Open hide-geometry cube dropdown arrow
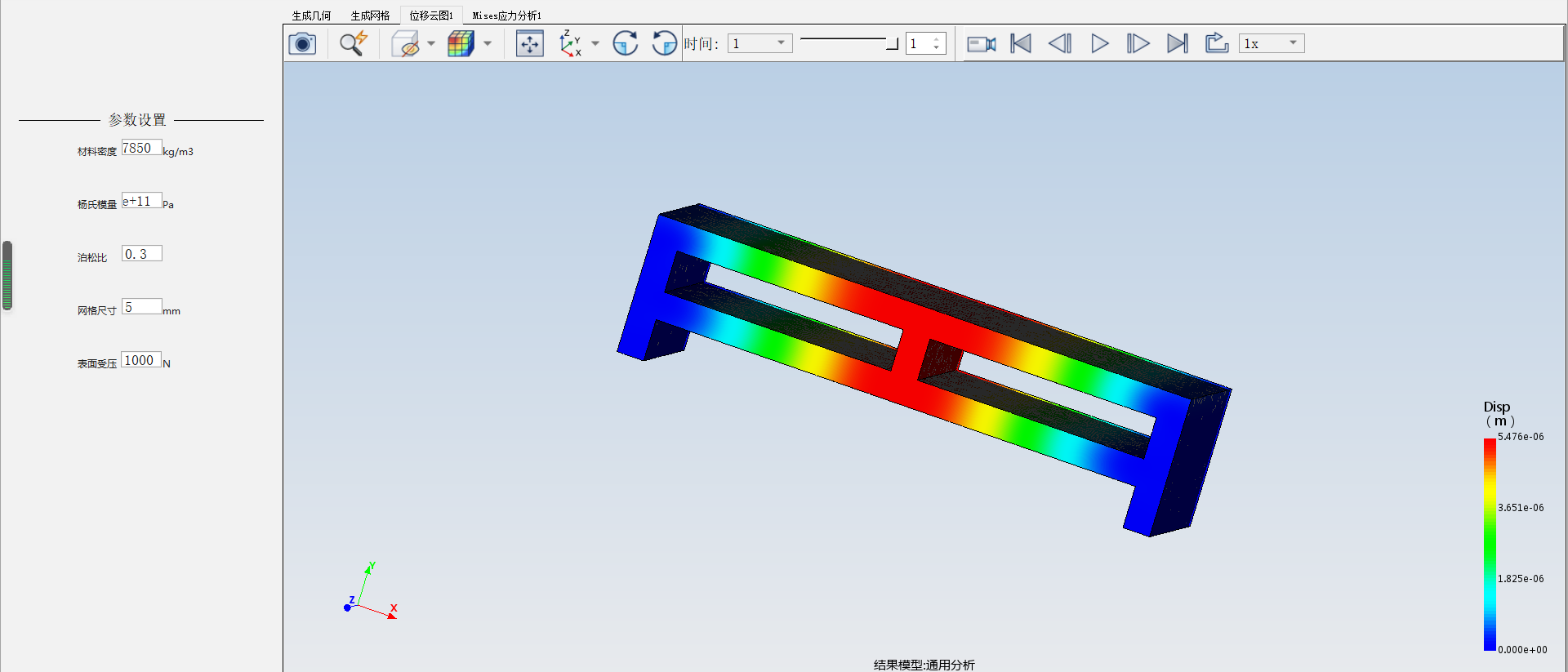Screen dimensions: 1568x672 pyautogui.click(x=431, y=43)
